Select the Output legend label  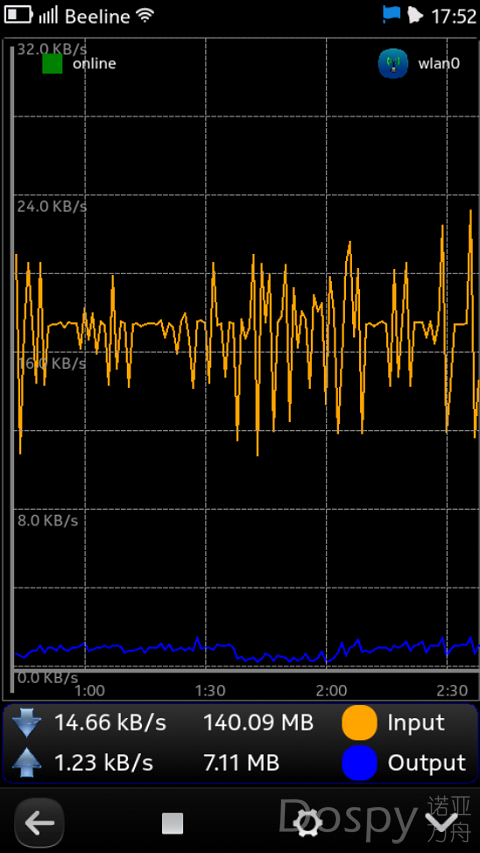[427, 764]
